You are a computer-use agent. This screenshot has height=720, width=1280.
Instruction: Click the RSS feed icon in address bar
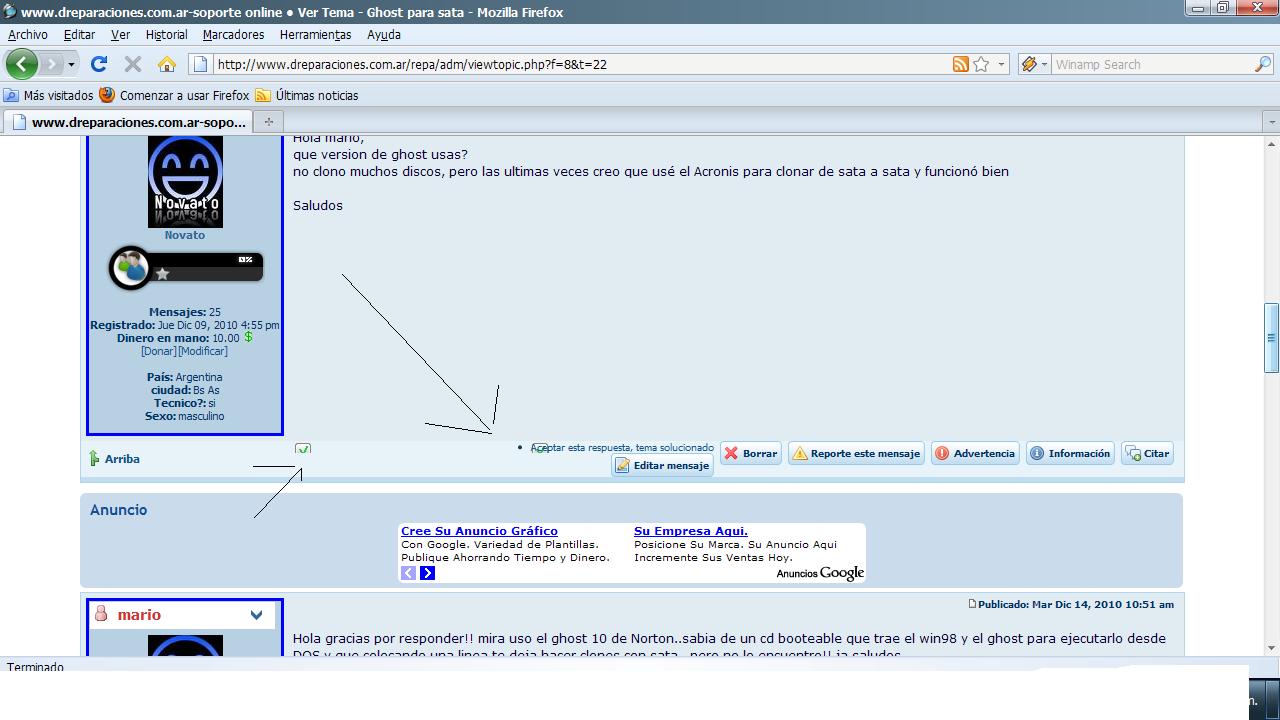click(x=960, y=64)
